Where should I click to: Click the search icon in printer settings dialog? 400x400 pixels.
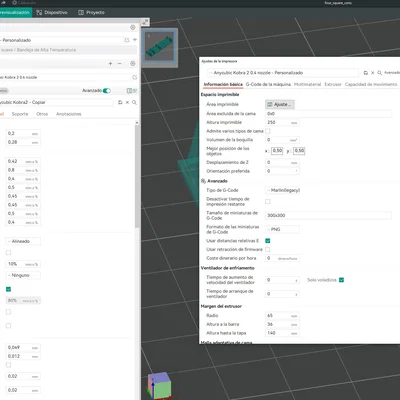tap(379, 73)
